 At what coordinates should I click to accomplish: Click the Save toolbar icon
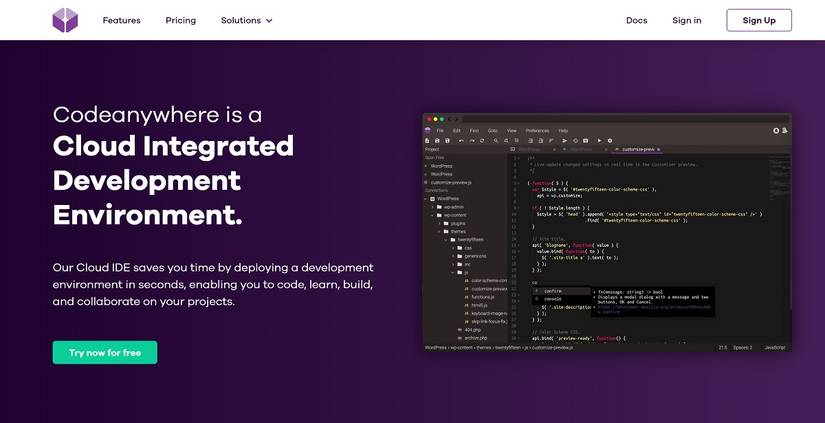pyautogui.click(x=437, y=140)
